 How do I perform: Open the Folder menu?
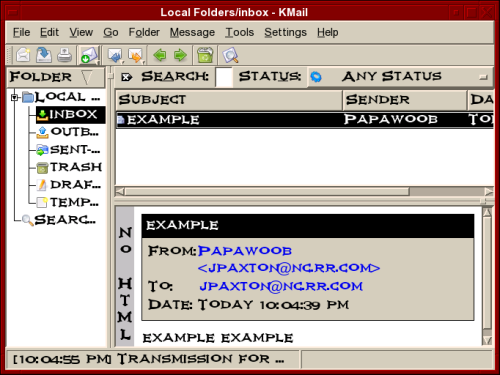point(144,32)
